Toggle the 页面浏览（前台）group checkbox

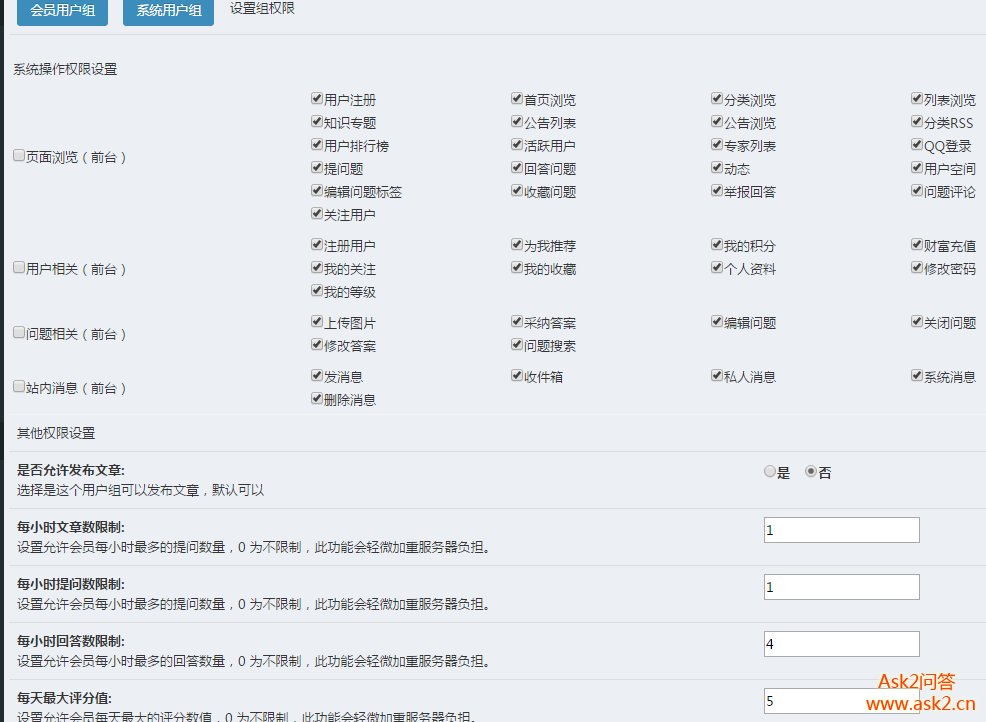tap(19, 156)
